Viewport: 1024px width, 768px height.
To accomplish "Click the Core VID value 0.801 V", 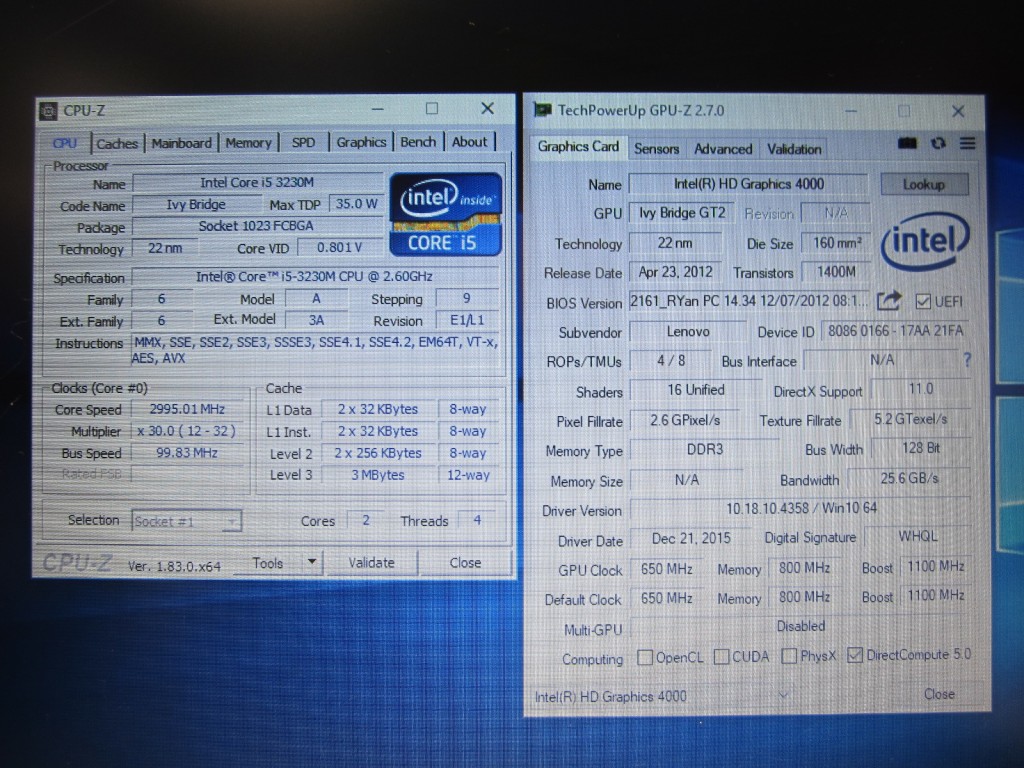I will pyautogui.click(x=339, y=248).
